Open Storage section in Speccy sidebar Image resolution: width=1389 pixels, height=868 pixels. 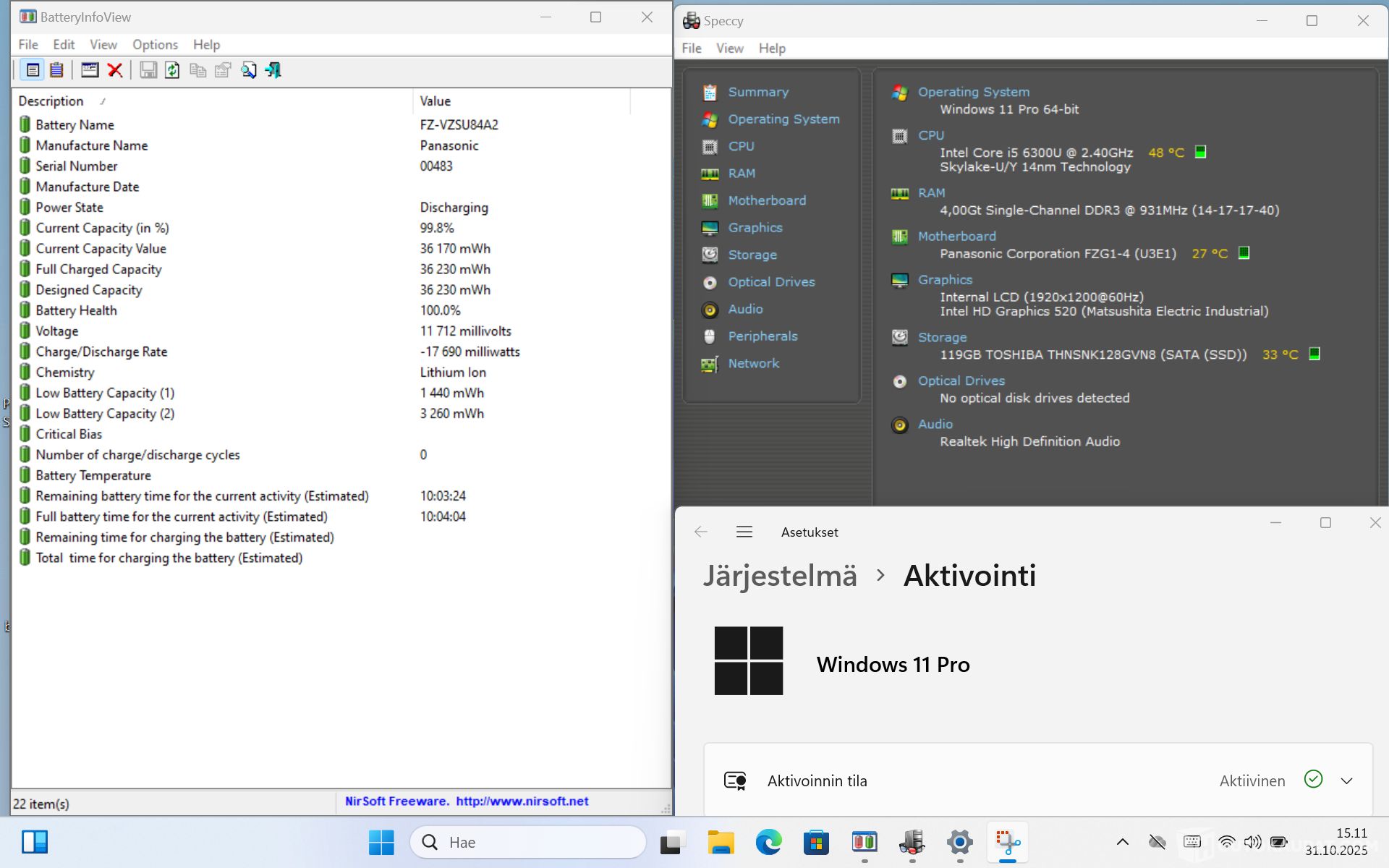click(x=752, y=255)
